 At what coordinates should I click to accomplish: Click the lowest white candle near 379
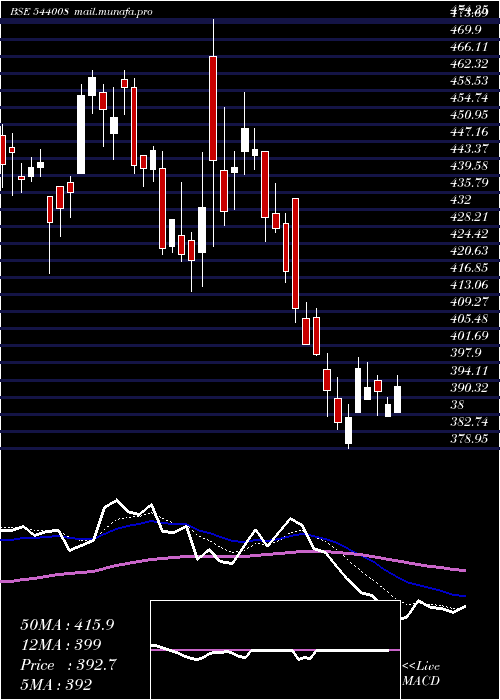click(348, 430)
